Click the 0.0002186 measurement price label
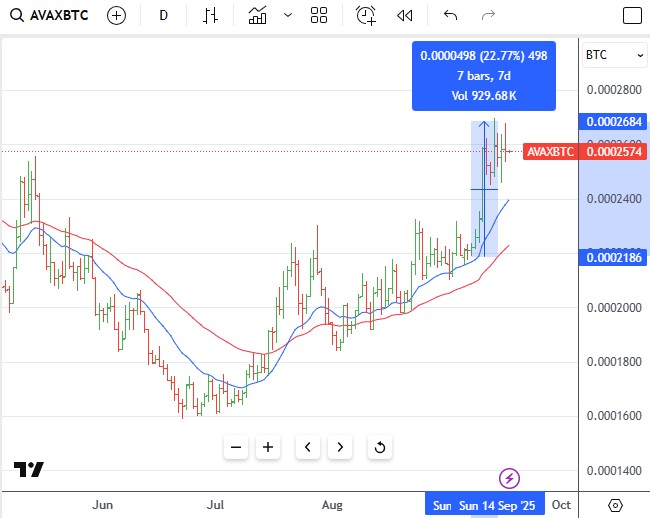This screenshot has height=518, width=650. [x=614, y=257]
